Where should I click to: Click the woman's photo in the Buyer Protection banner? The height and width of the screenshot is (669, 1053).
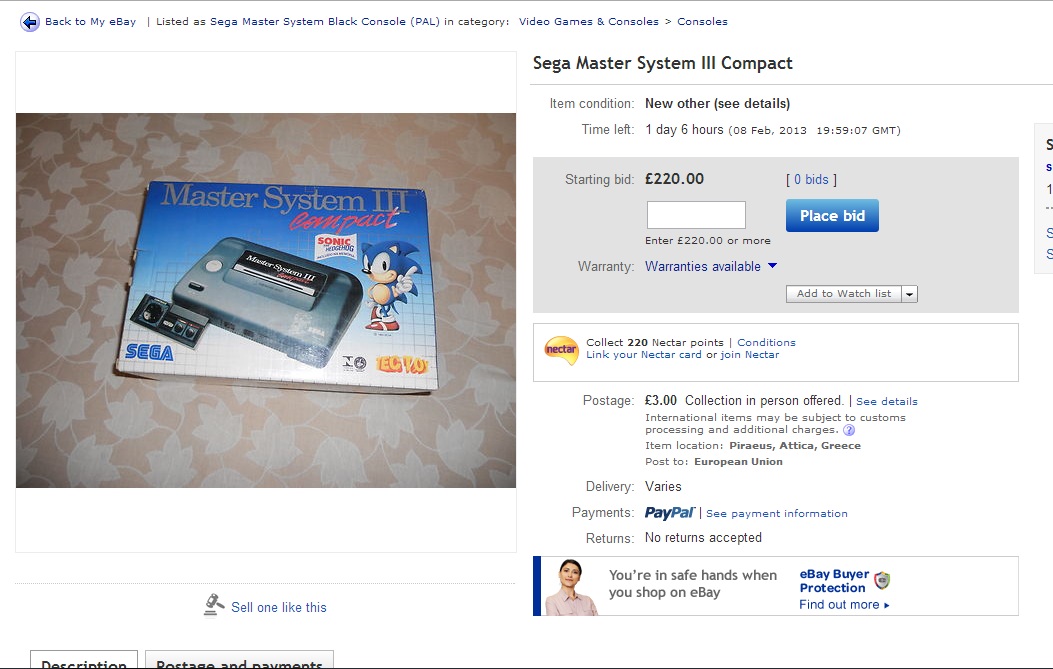click(569, 586)
